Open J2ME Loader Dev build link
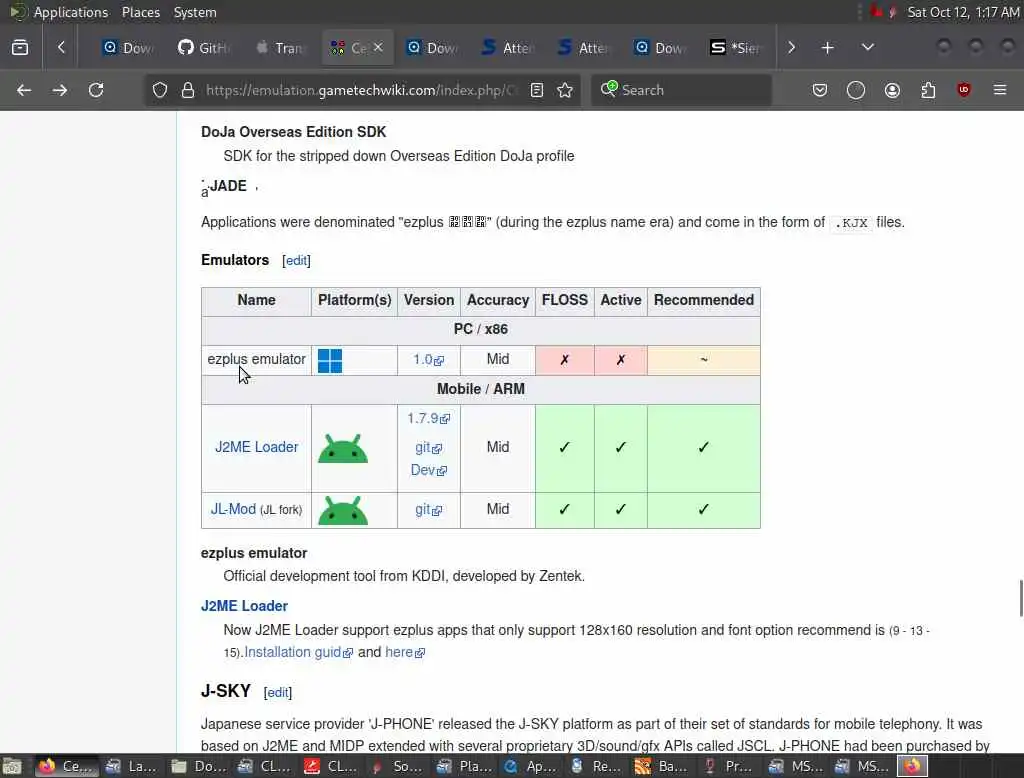Image resolution: width=1024 pixels, height=778 pixels. pyautogui.click(x=428, y=470)
